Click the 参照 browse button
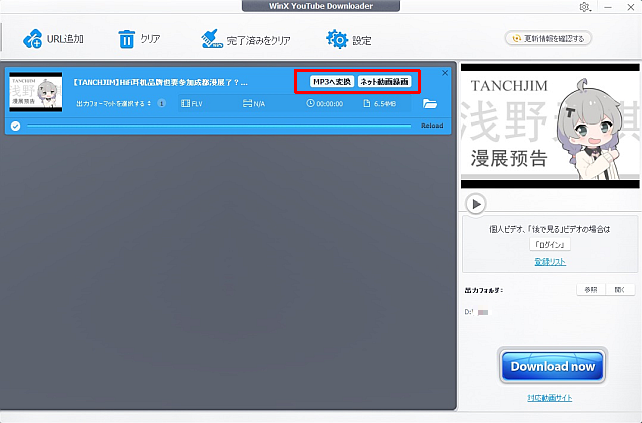 click(591, 290)
